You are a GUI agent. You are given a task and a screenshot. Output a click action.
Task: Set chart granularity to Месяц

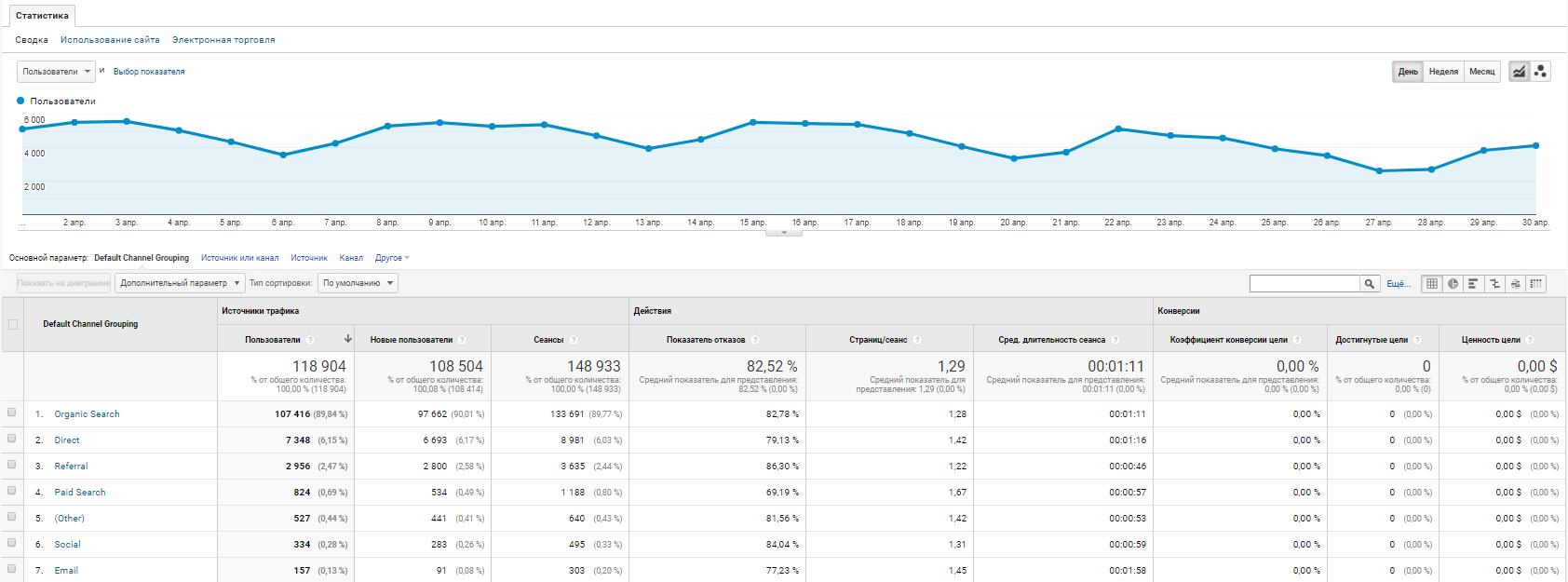pos(1481,72)
